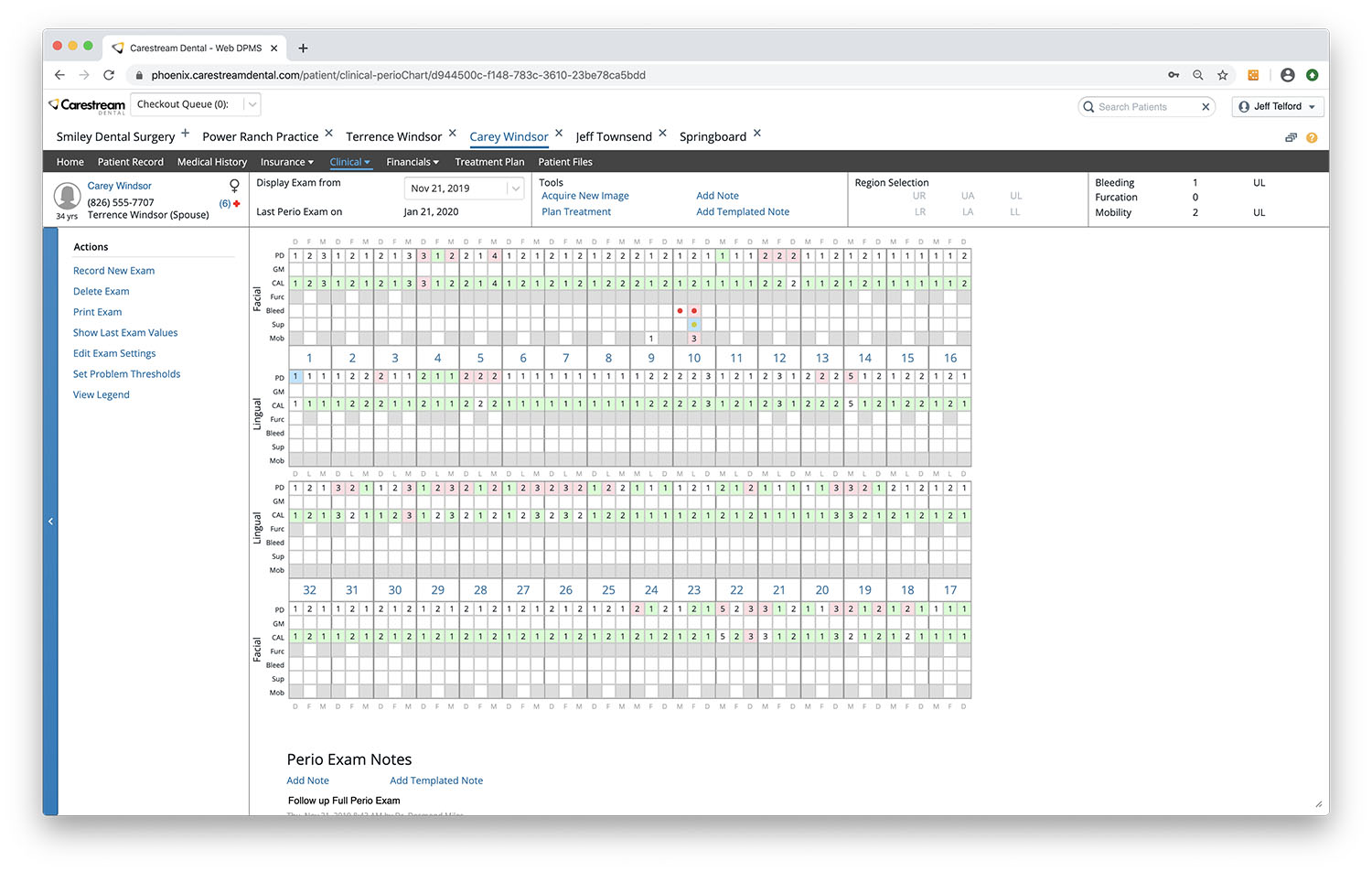The image size is (1372, 872).
Task: Click Delete Exam action
Action: 101,292
